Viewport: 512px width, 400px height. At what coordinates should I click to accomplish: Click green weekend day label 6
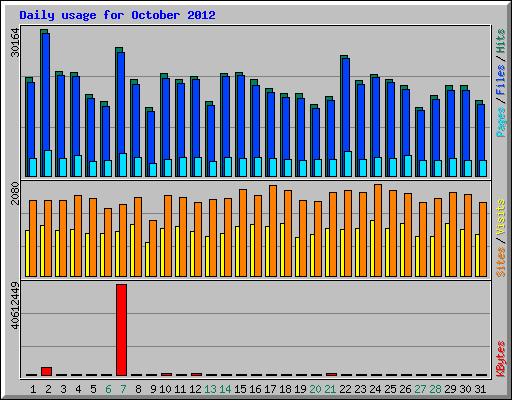coord(108,389)
